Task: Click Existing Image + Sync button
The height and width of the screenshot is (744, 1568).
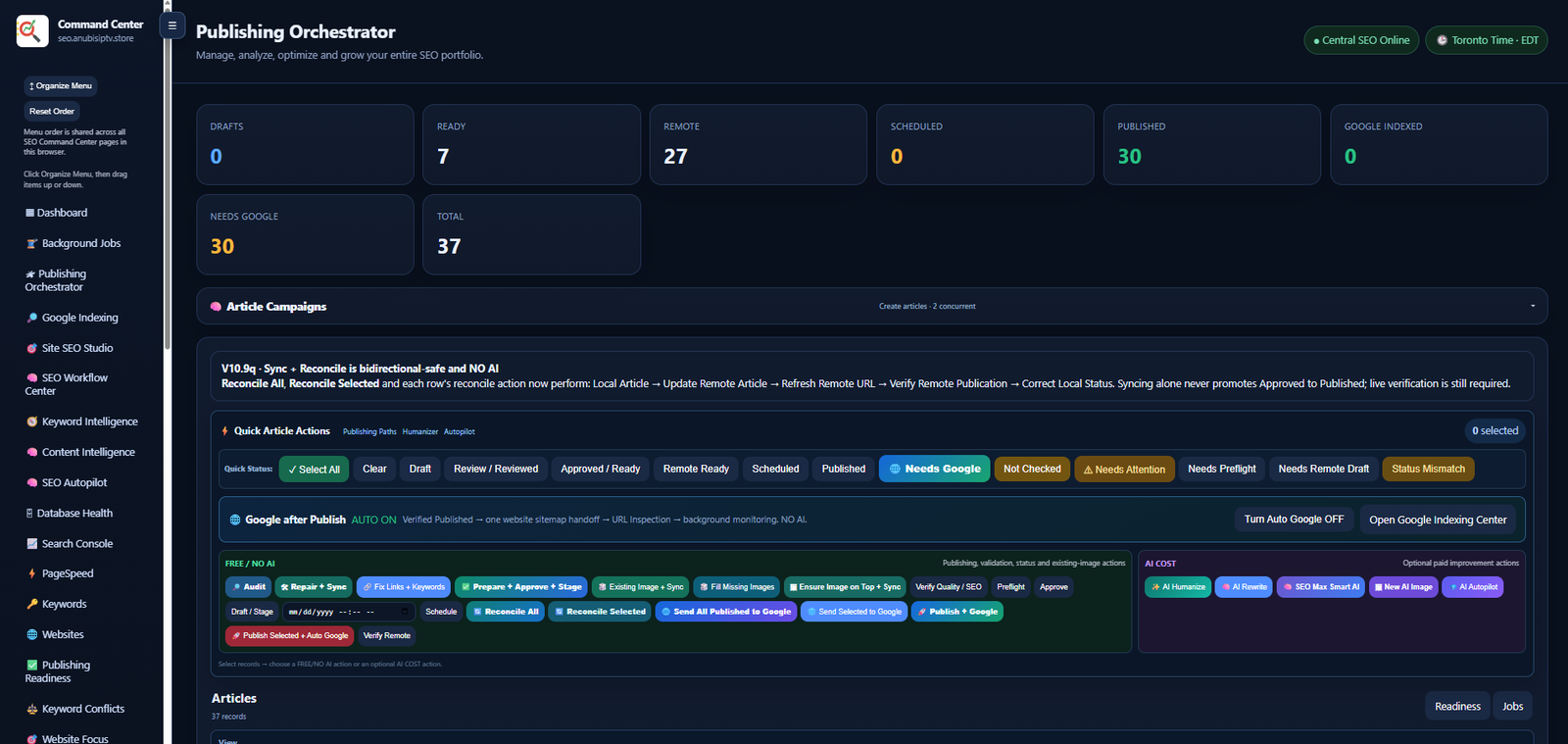Action: click(641, 587)
